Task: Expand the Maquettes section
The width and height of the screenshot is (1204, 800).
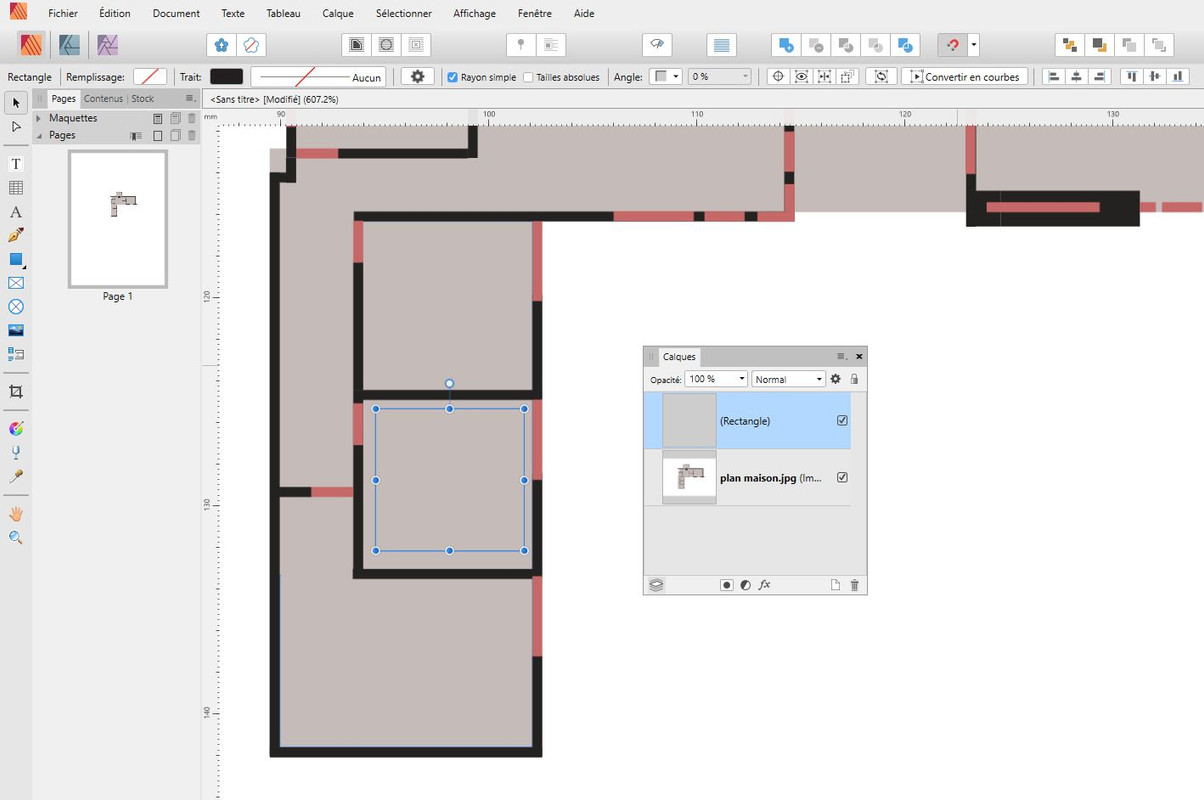Action: [39, 118]
